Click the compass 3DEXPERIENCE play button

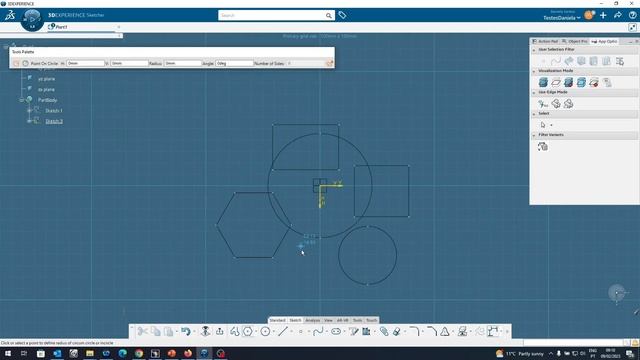click(x=32, y=19)
